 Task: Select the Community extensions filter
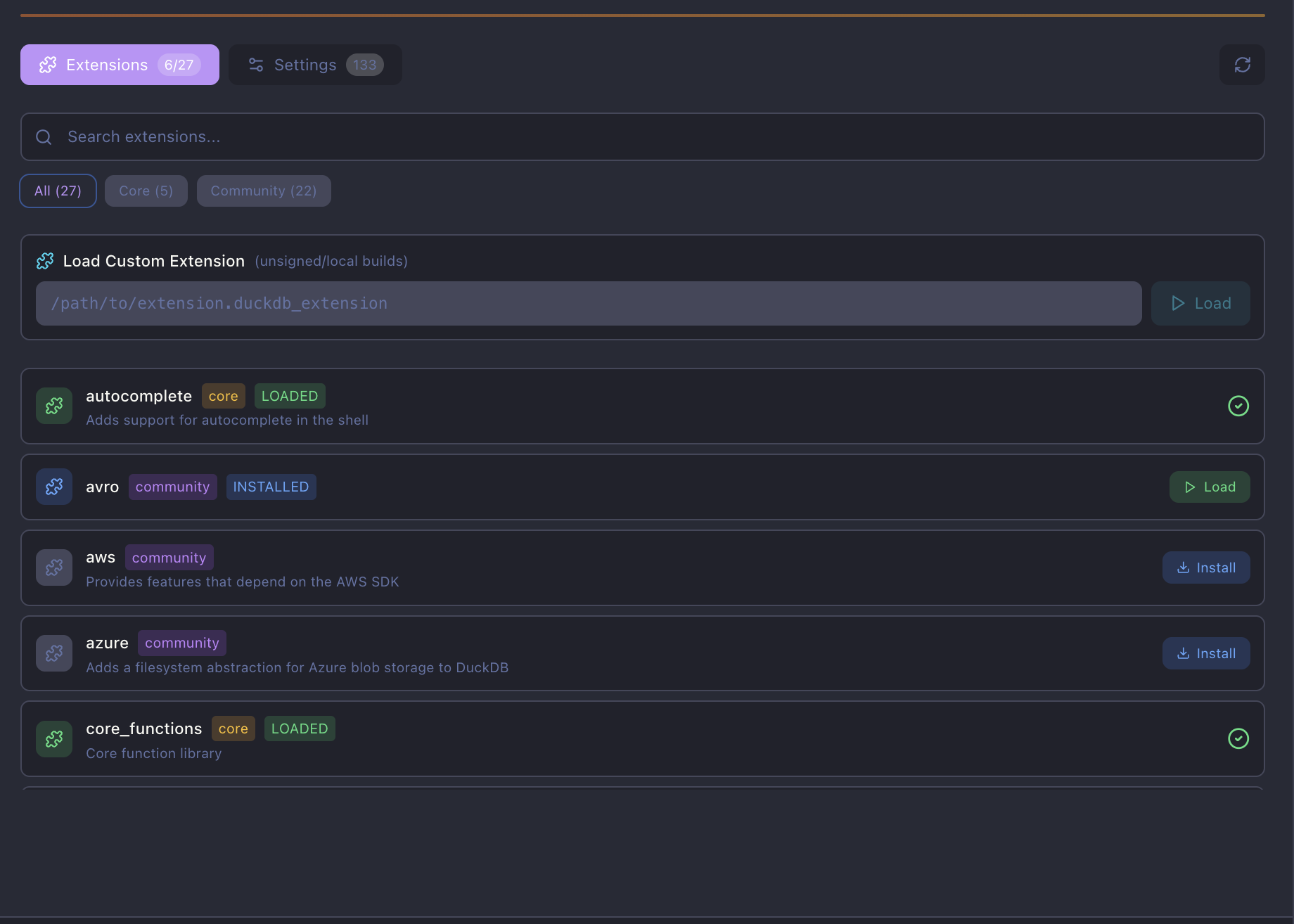pos(264,191)
